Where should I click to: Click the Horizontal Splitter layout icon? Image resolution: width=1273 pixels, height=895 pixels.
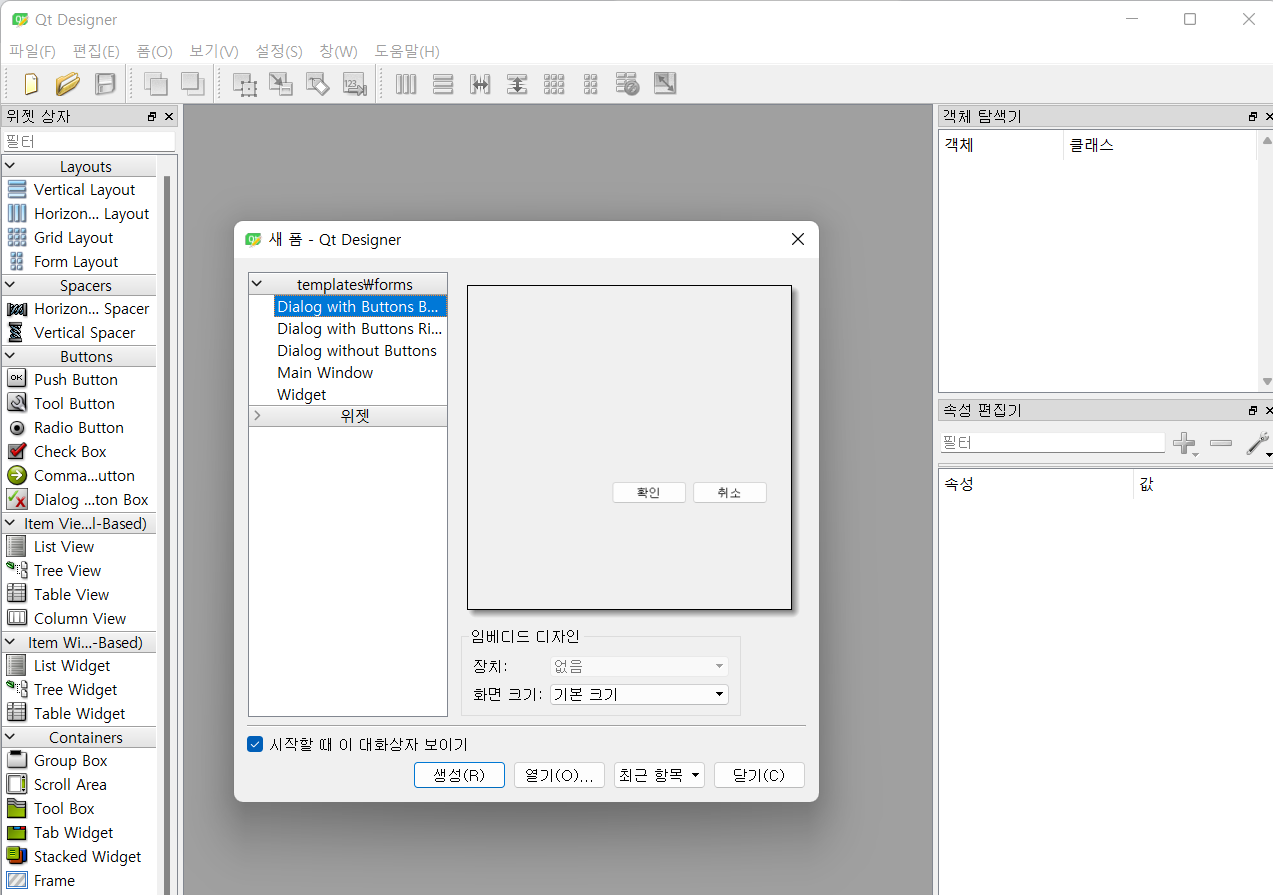point(480,84)
